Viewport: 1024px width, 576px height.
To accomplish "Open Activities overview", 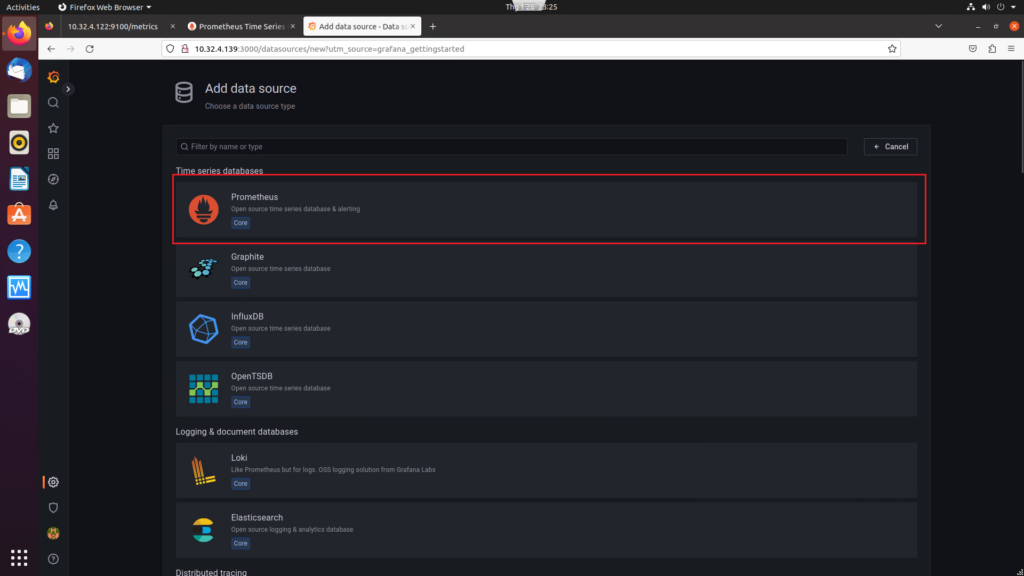I will click(23, 7).
